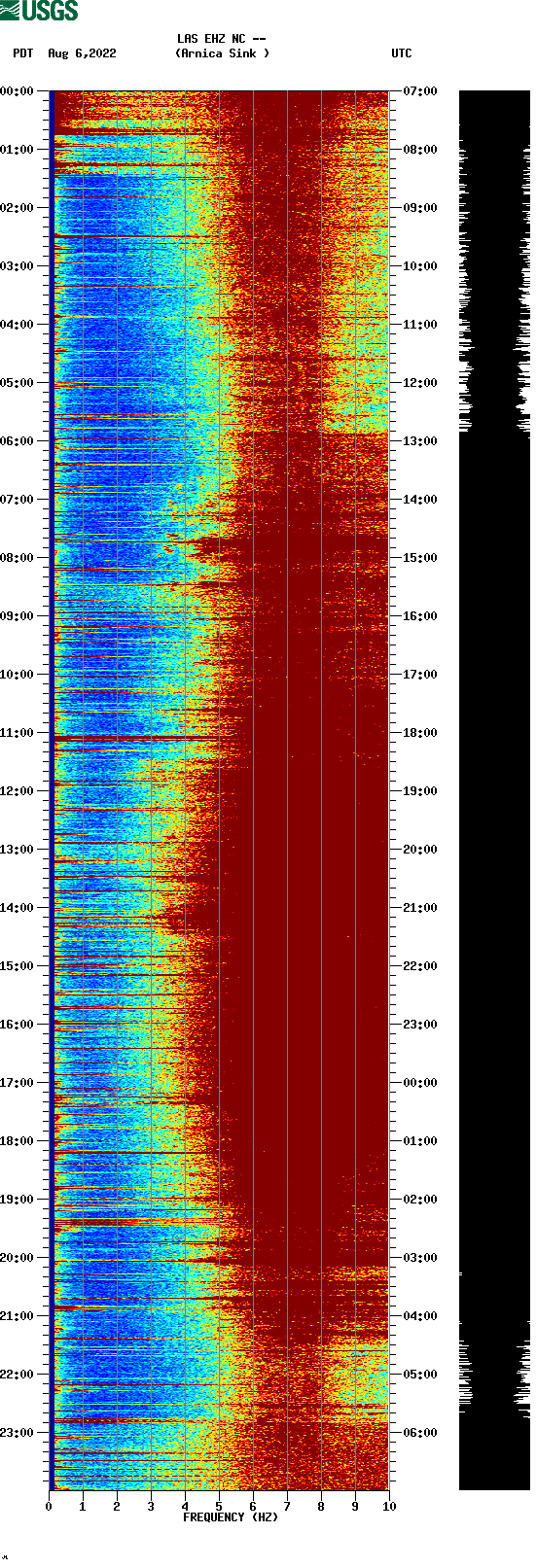Viewport: 537px width, 1568px height.
Task: Click the 22:00 UTC right-axis label
Action: pos(420,966)
